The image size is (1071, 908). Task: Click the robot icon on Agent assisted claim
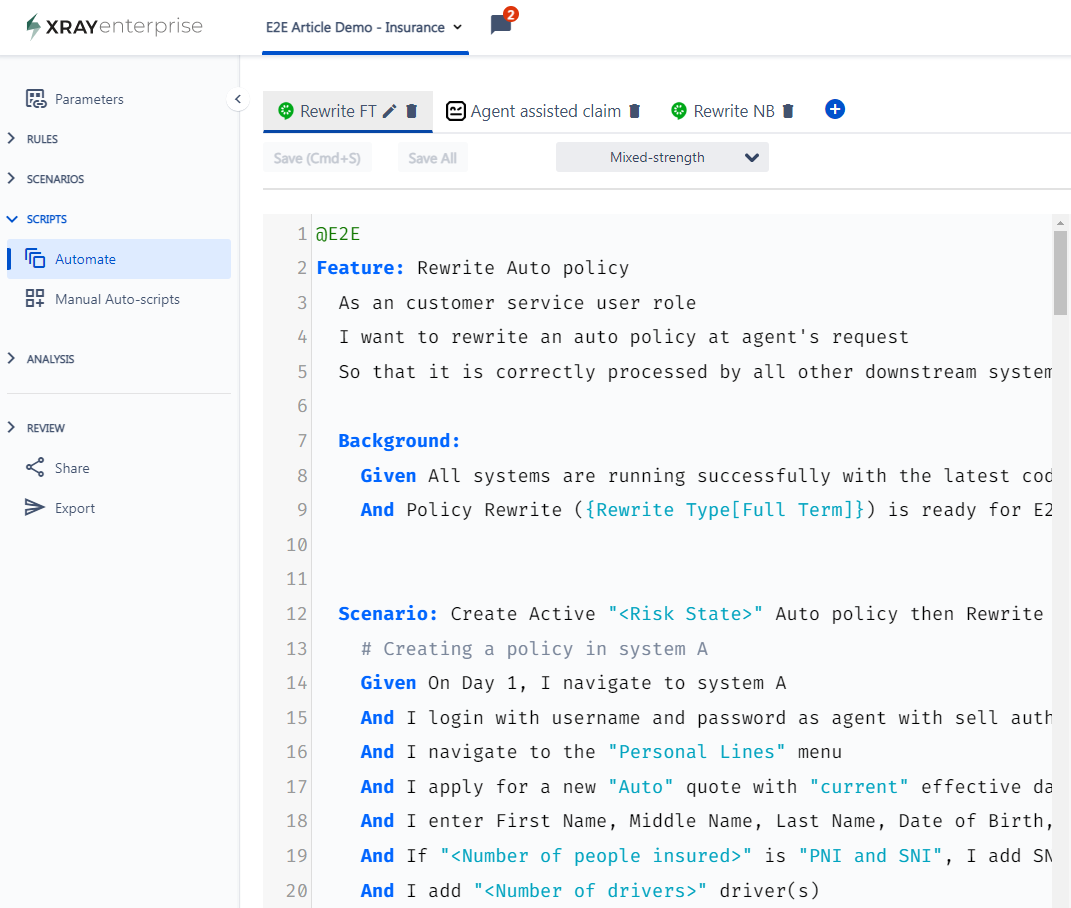[456, 111]
